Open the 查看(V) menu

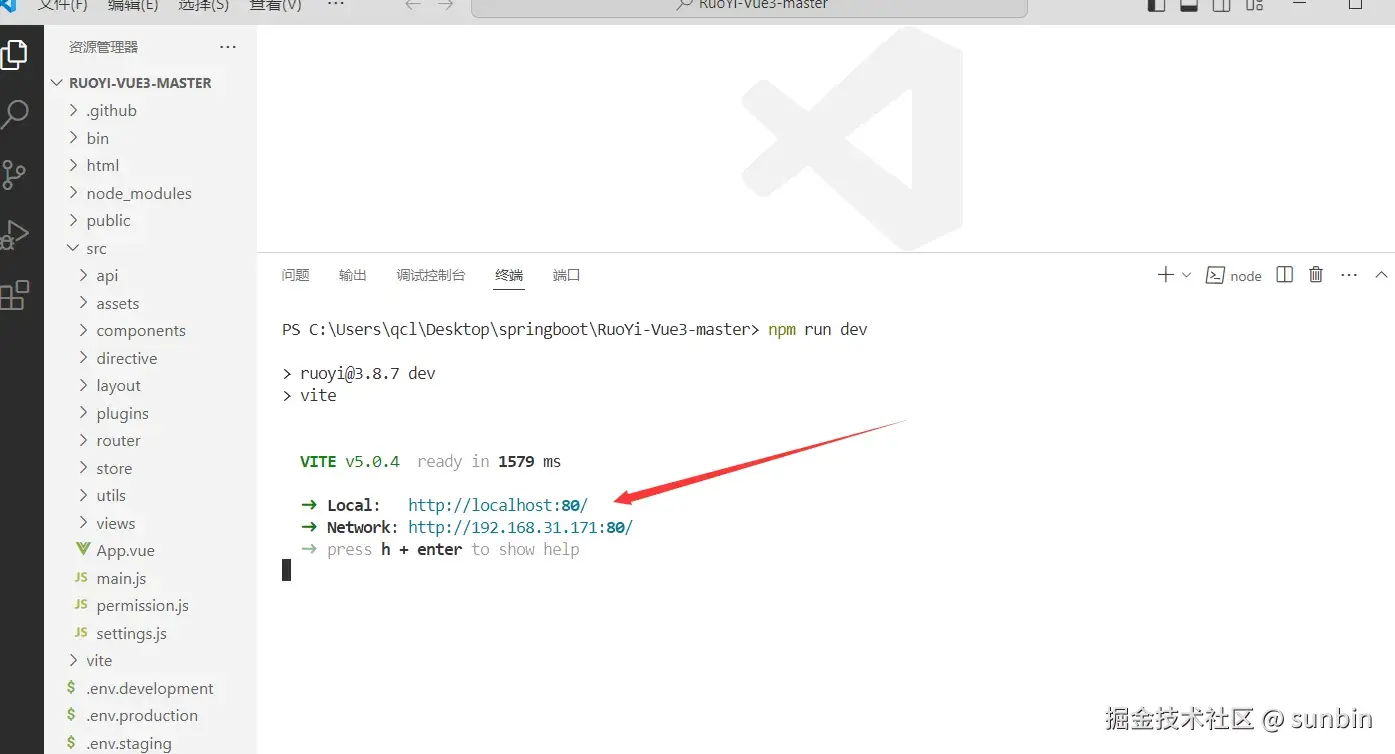[x=275, y=5]
